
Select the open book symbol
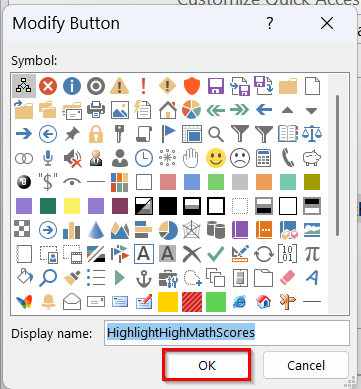(x=288, y=134)
